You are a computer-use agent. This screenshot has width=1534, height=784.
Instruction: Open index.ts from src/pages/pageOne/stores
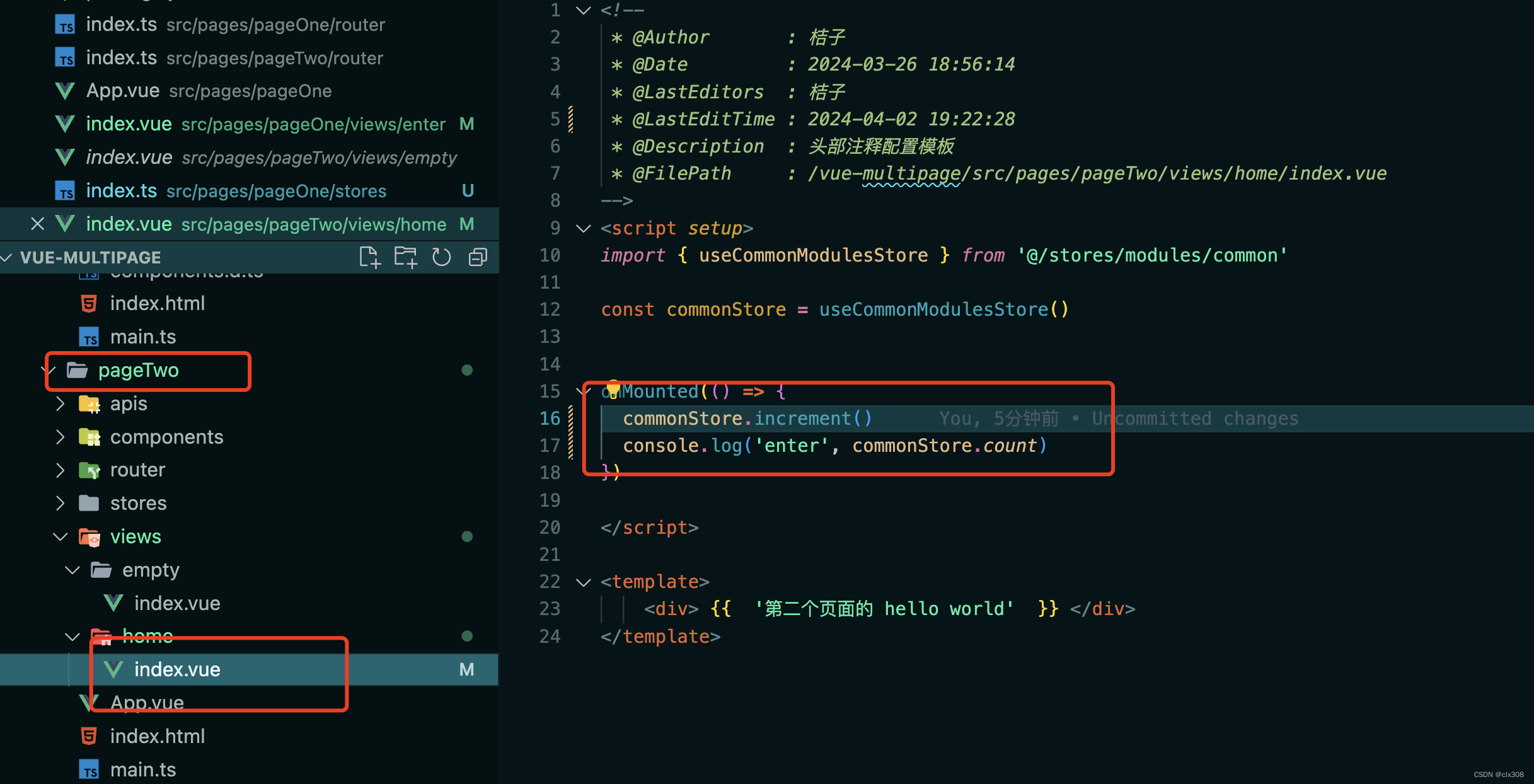250,190
